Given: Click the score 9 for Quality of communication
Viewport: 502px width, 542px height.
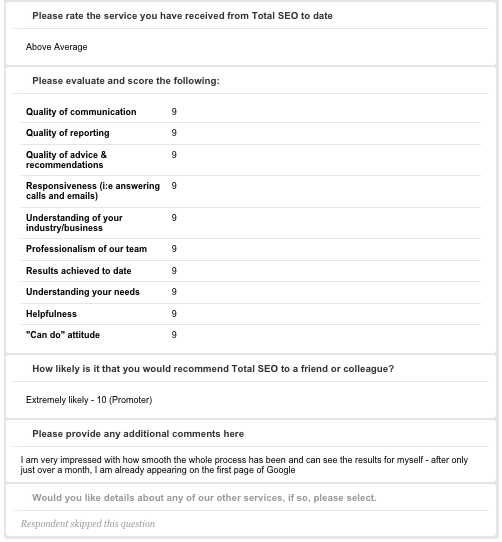Looking at the screenshot, I should point(174,112).
